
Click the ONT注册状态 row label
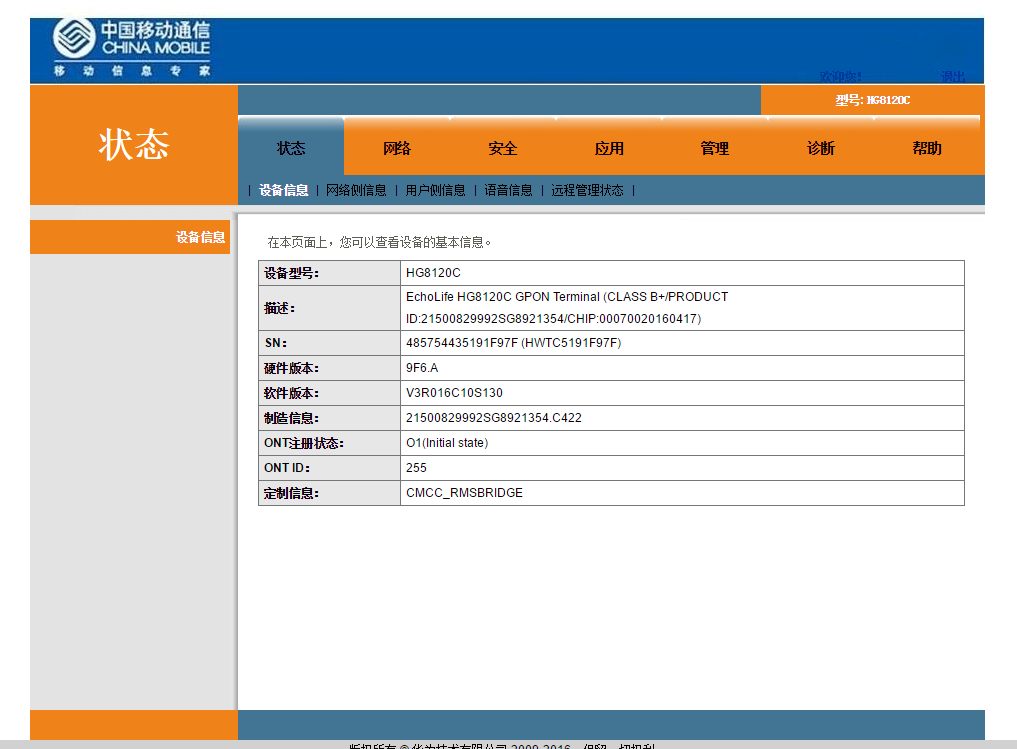(304, 443)
